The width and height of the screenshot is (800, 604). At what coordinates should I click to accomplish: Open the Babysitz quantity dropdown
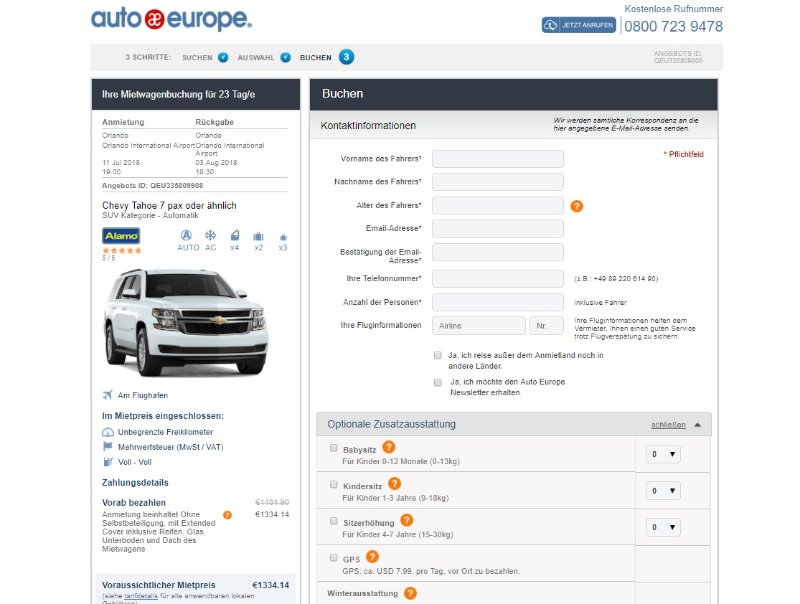pos(662,455)
